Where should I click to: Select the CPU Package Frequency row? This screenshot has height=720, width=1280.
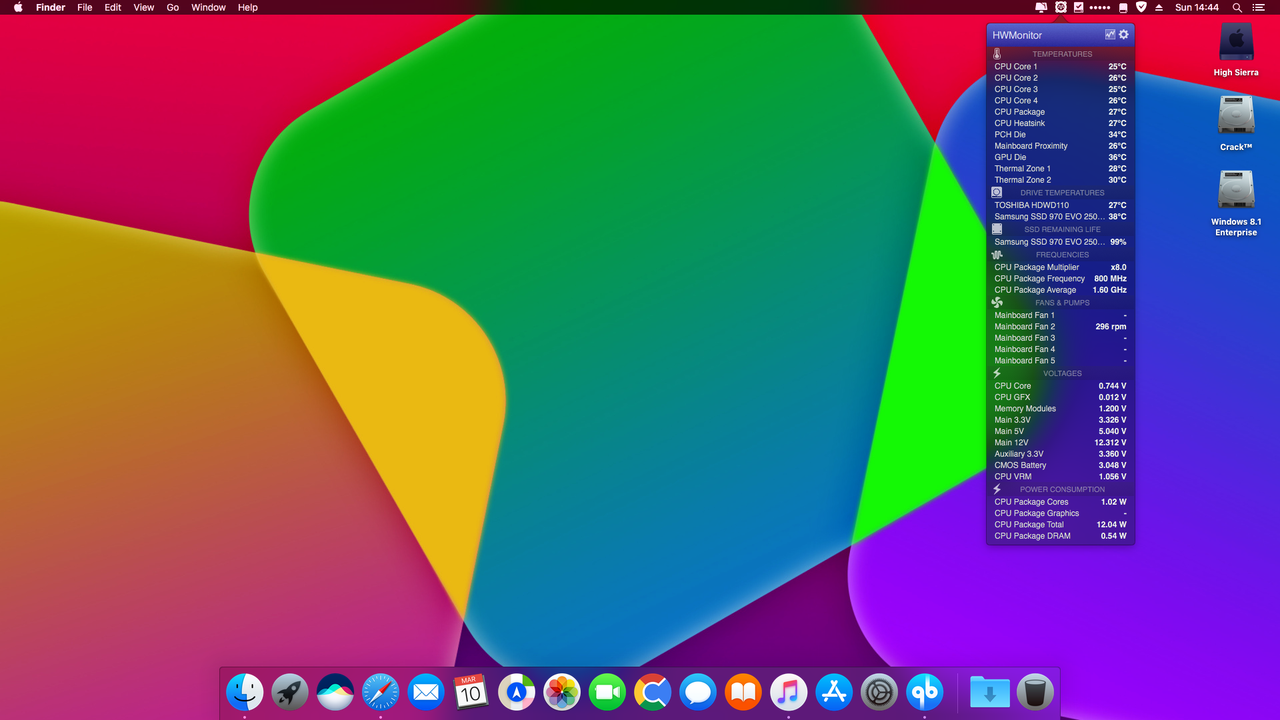pos(1060,279)
